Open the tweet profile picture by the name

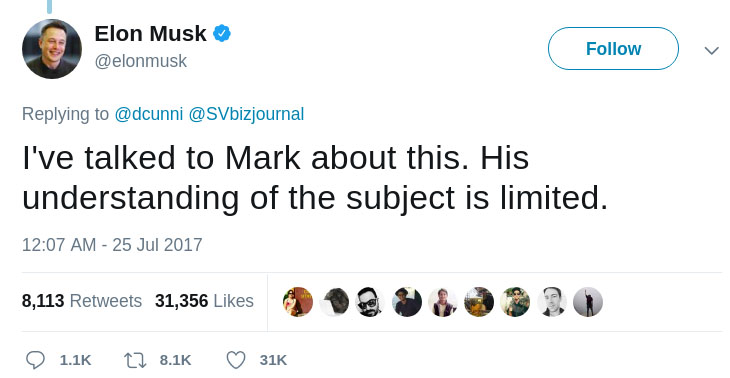point(52,49)
